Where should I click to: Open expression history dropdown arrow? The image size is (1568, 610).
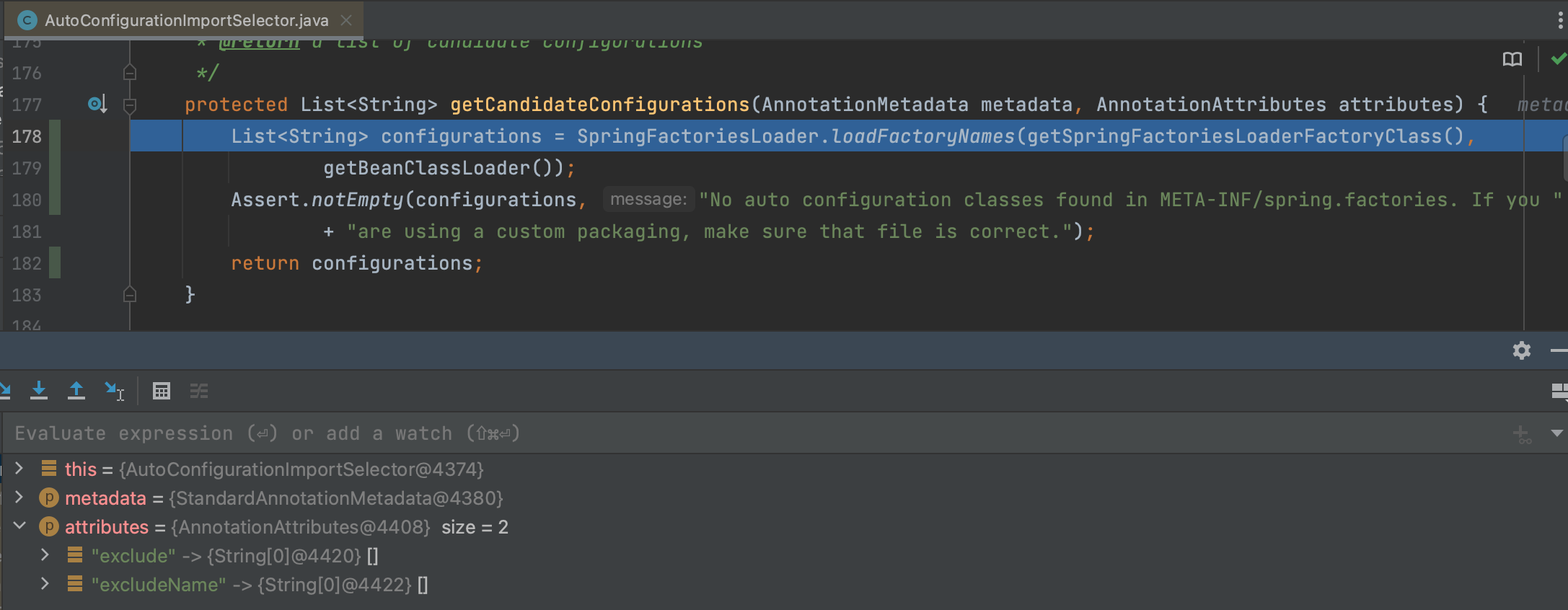pyautogui.click(x=1556, y=434)
